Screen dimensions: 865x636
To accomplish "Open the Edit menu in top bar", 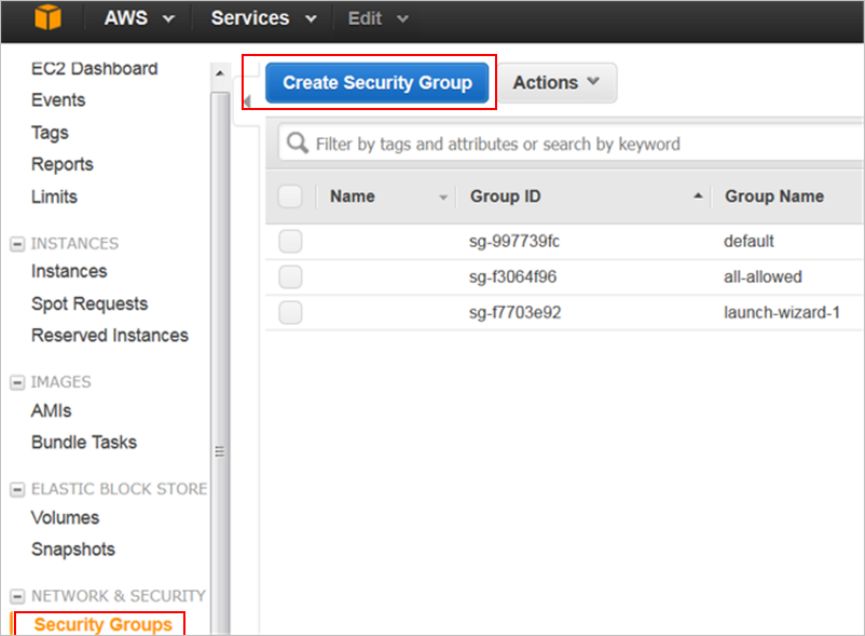I will [378, 18].
